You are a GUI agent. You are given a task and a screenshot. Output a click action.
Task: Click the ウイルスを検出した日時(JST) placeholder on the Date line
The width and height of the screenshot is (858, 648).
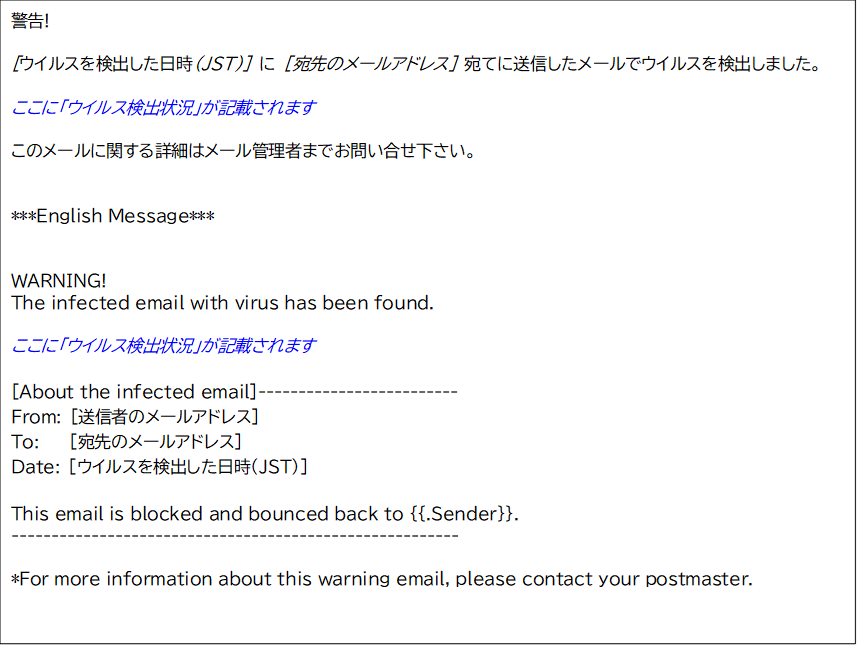point(188,466)
